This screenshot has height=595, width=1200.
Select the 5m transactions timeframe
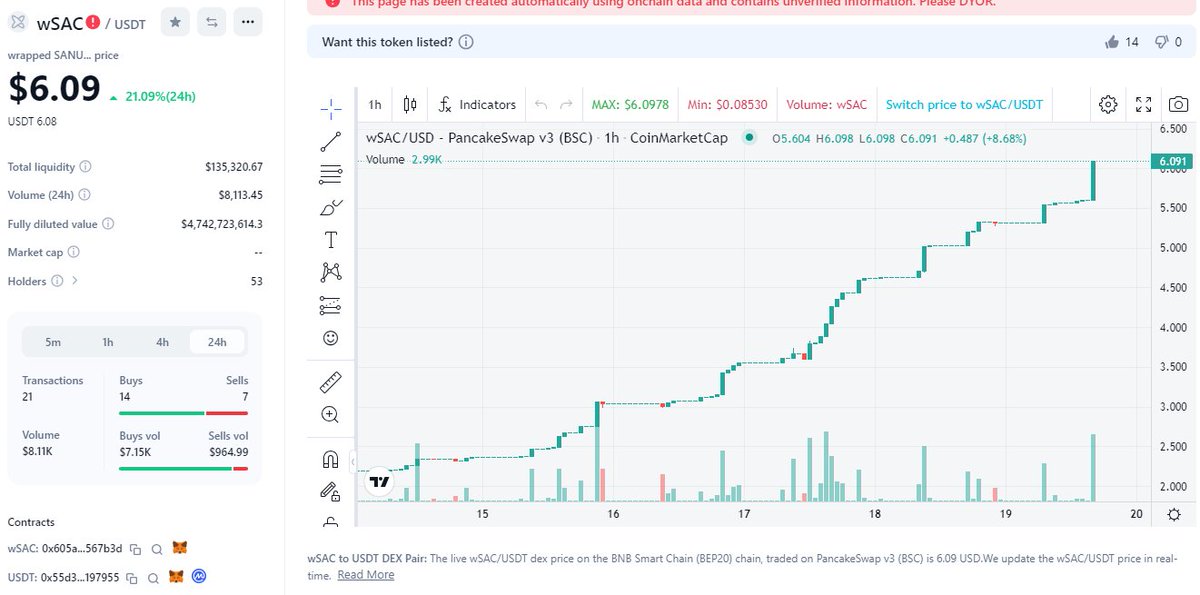click(x=53, y=342)
